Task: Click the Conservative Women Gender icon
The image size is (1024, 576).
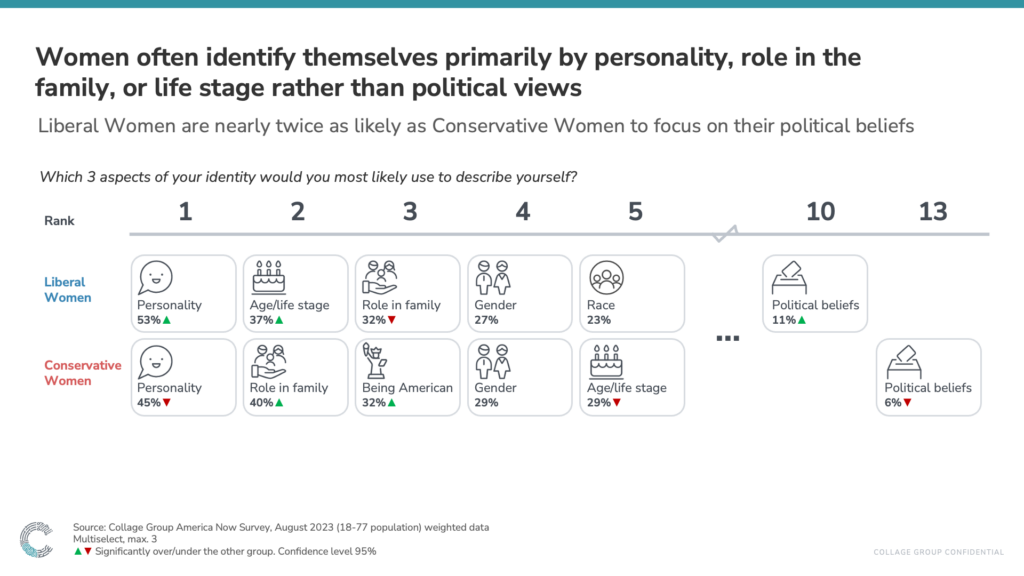Action: tap(492, 362)
